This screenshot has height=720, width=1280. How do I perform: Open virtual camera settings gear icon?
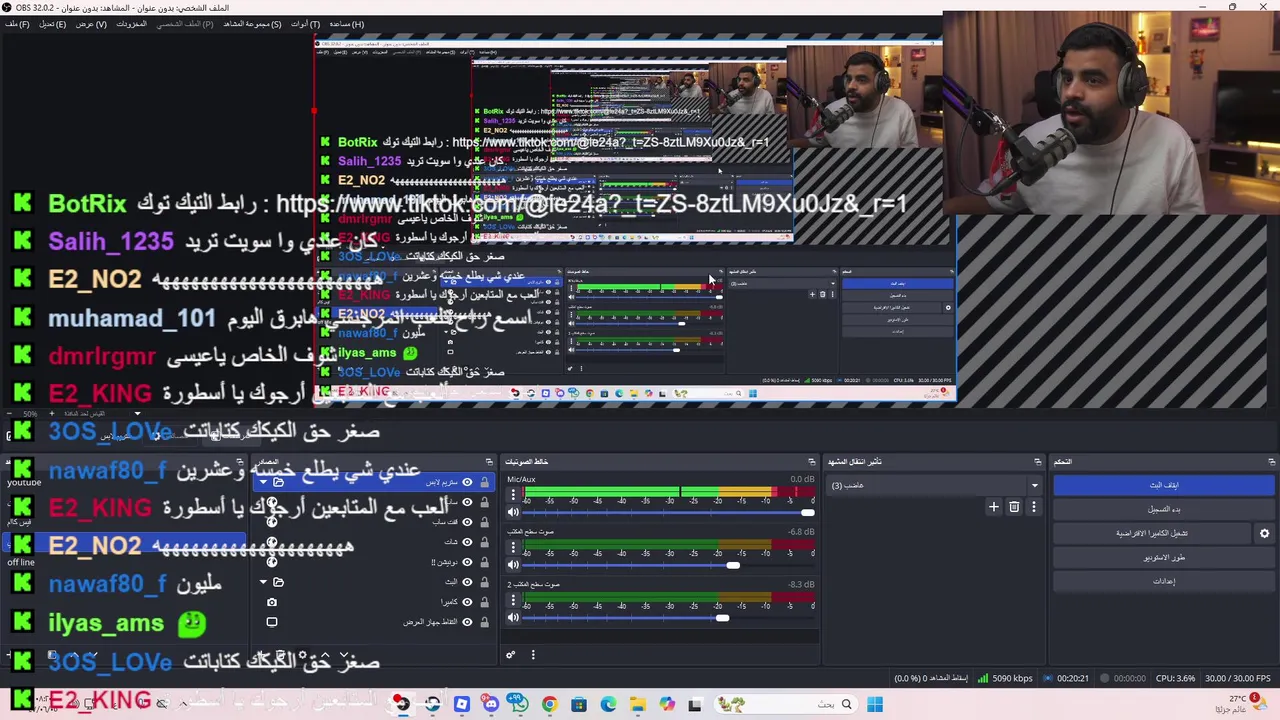click(1264, 533)
